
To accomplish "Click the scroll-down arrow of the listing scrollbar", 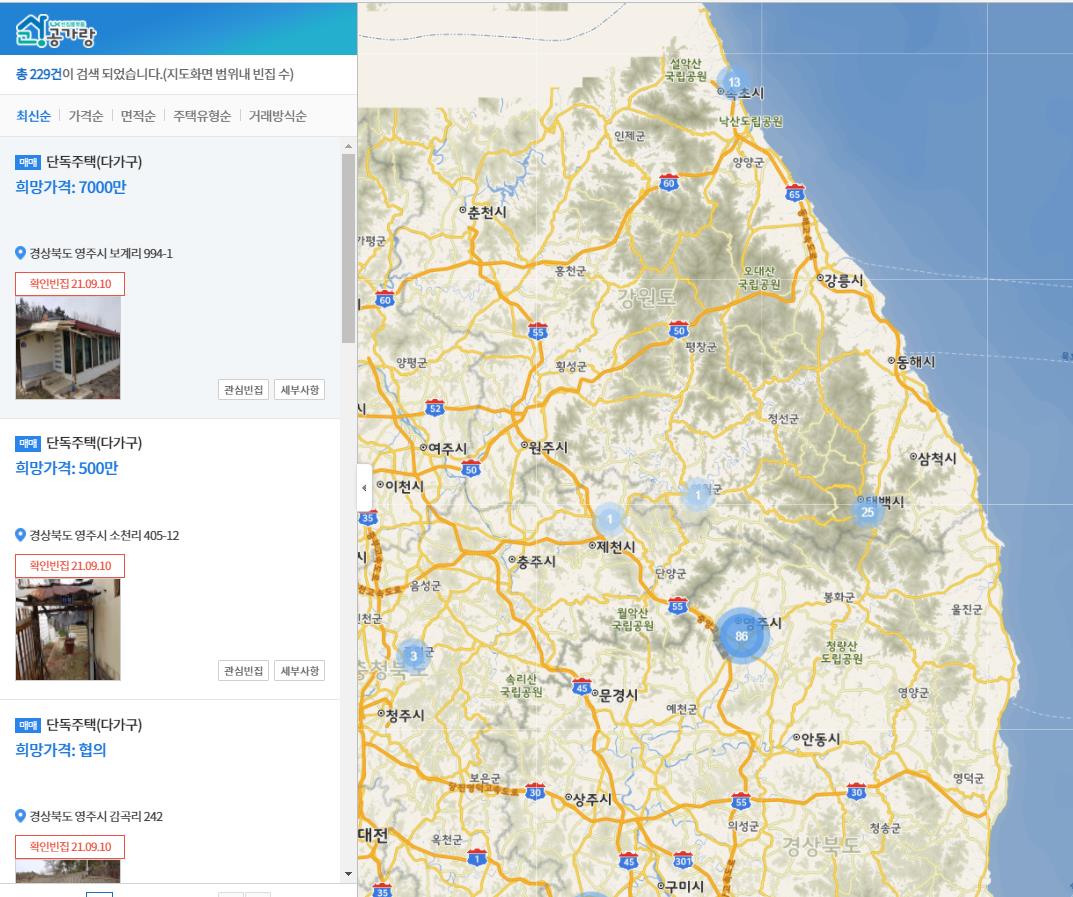I will pyautogui.click(x=348, y=874).
